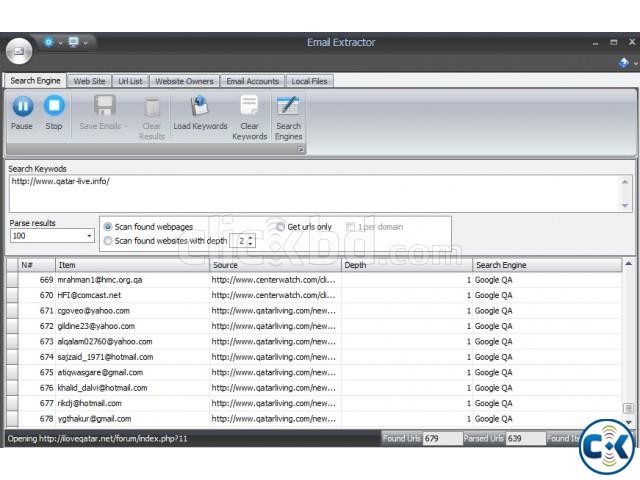Expand the monitor icon dropdown arrow
The image size is (640, 480).
(x=85, y=43)
